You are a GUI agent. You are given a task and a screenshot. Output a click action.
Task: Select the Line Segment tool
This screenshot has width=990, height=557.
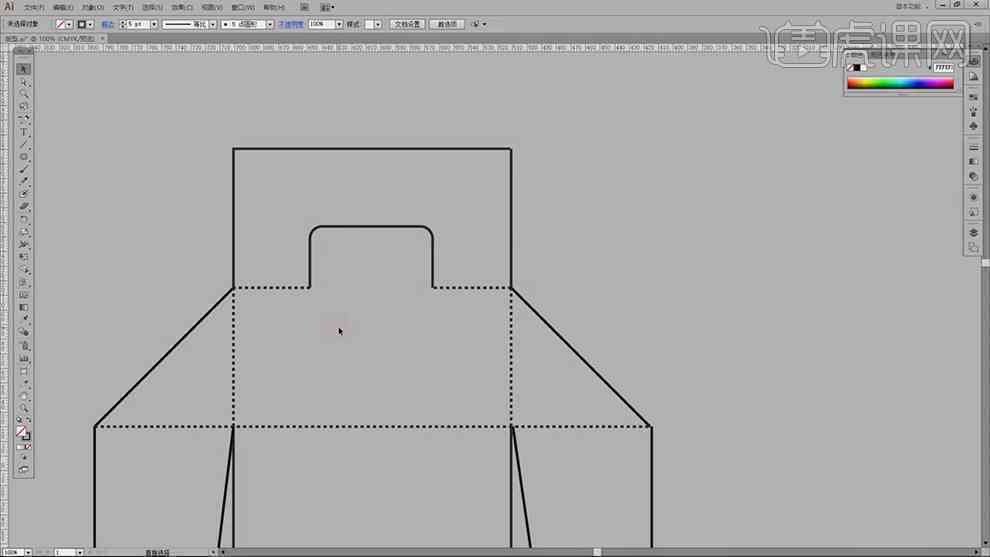click(x=24, y=145)
